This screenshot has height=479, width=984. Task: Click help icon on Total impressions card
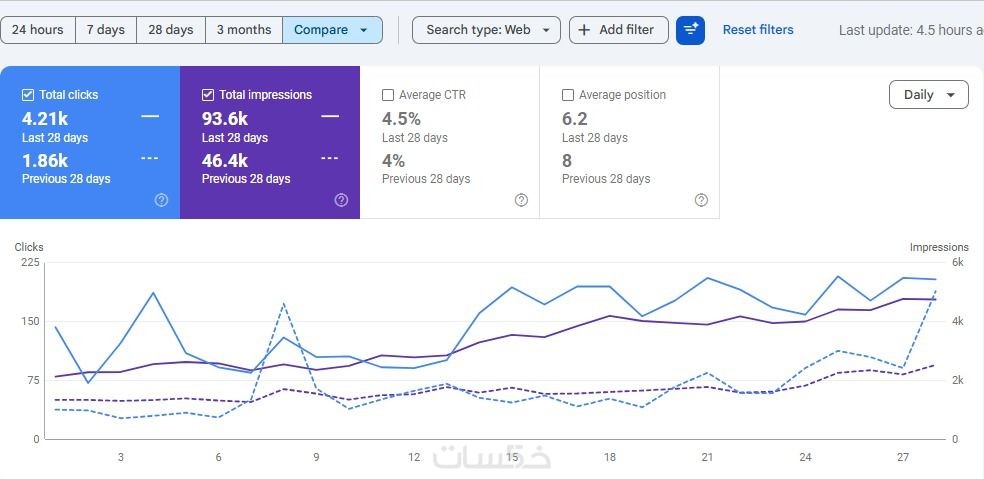coord(341,200)
